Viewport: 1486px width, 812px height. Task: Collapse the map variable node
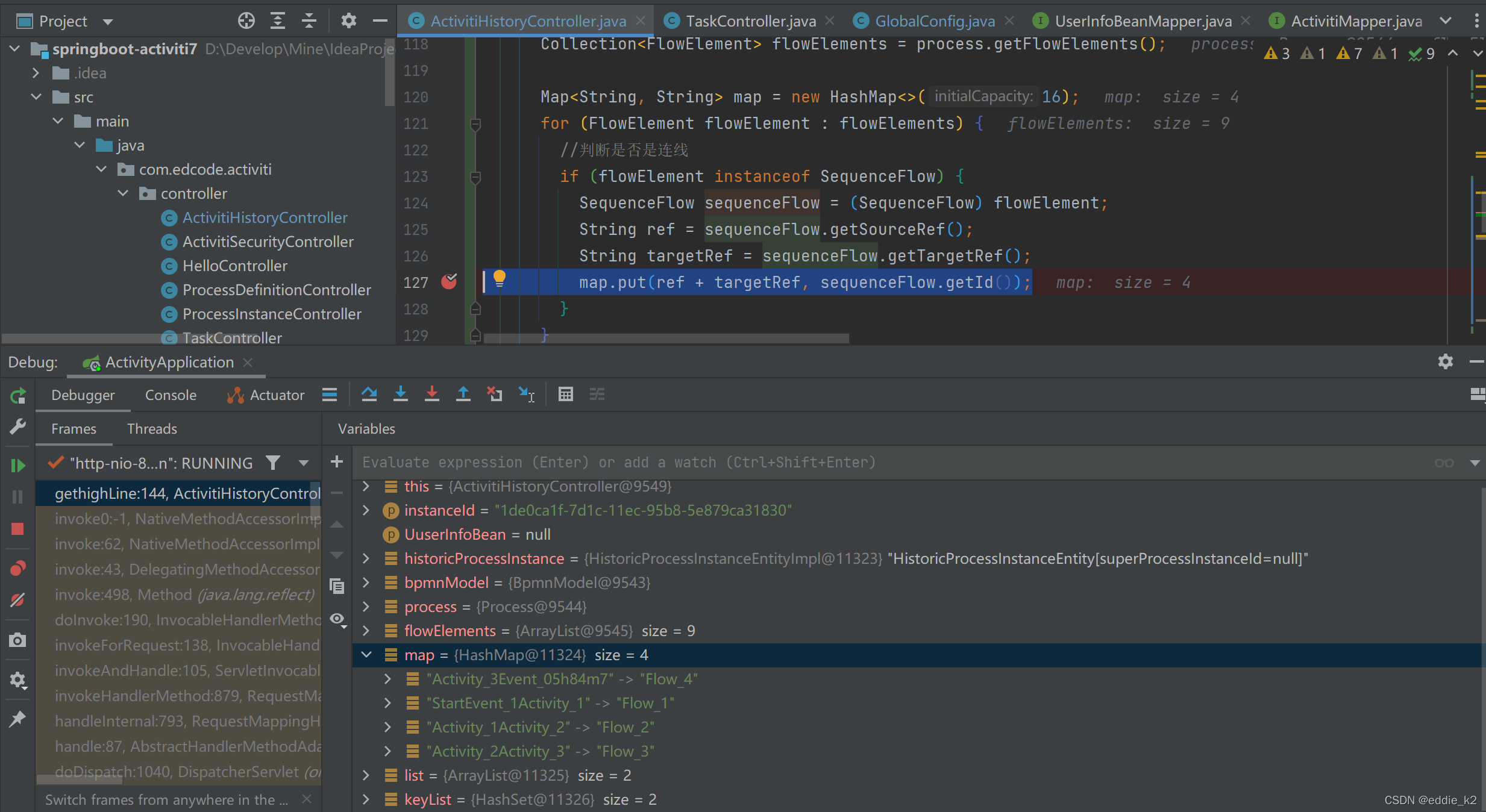point(366,655)
